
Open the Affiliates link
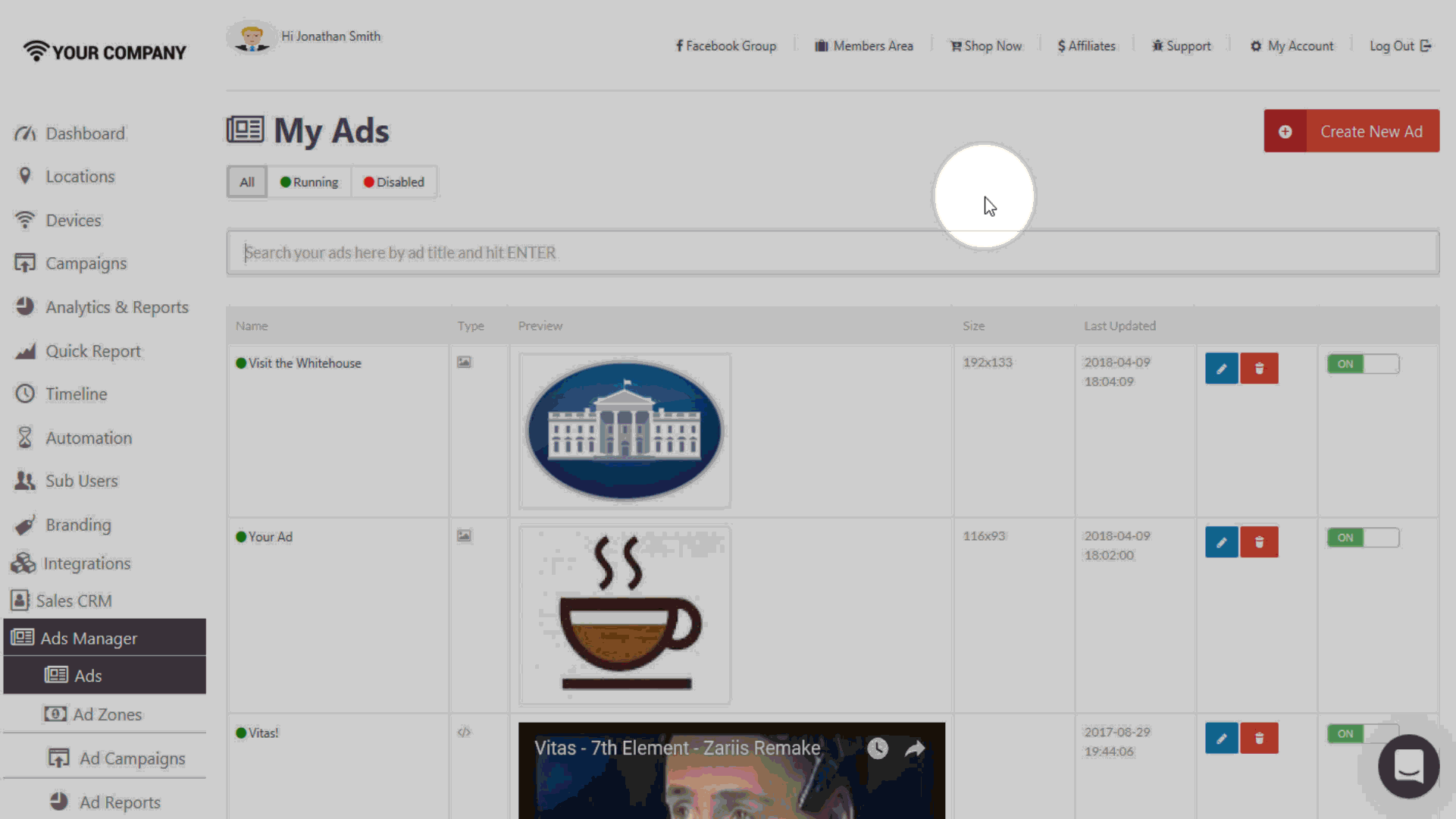tap(1087, 46)
